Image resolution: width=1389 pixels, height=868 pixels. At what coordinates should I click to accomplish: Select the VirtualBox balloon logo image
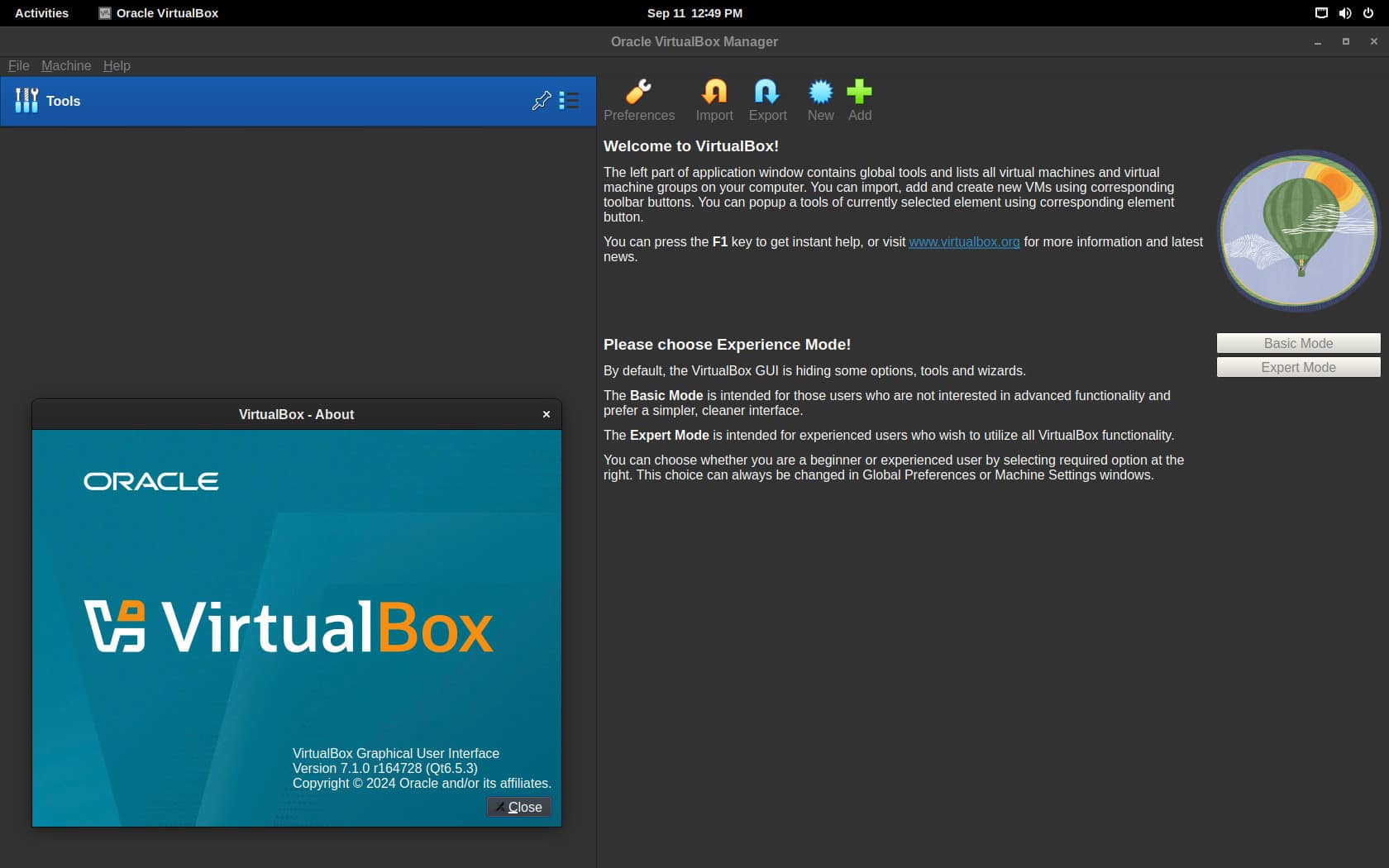(x=1297, y=231)
